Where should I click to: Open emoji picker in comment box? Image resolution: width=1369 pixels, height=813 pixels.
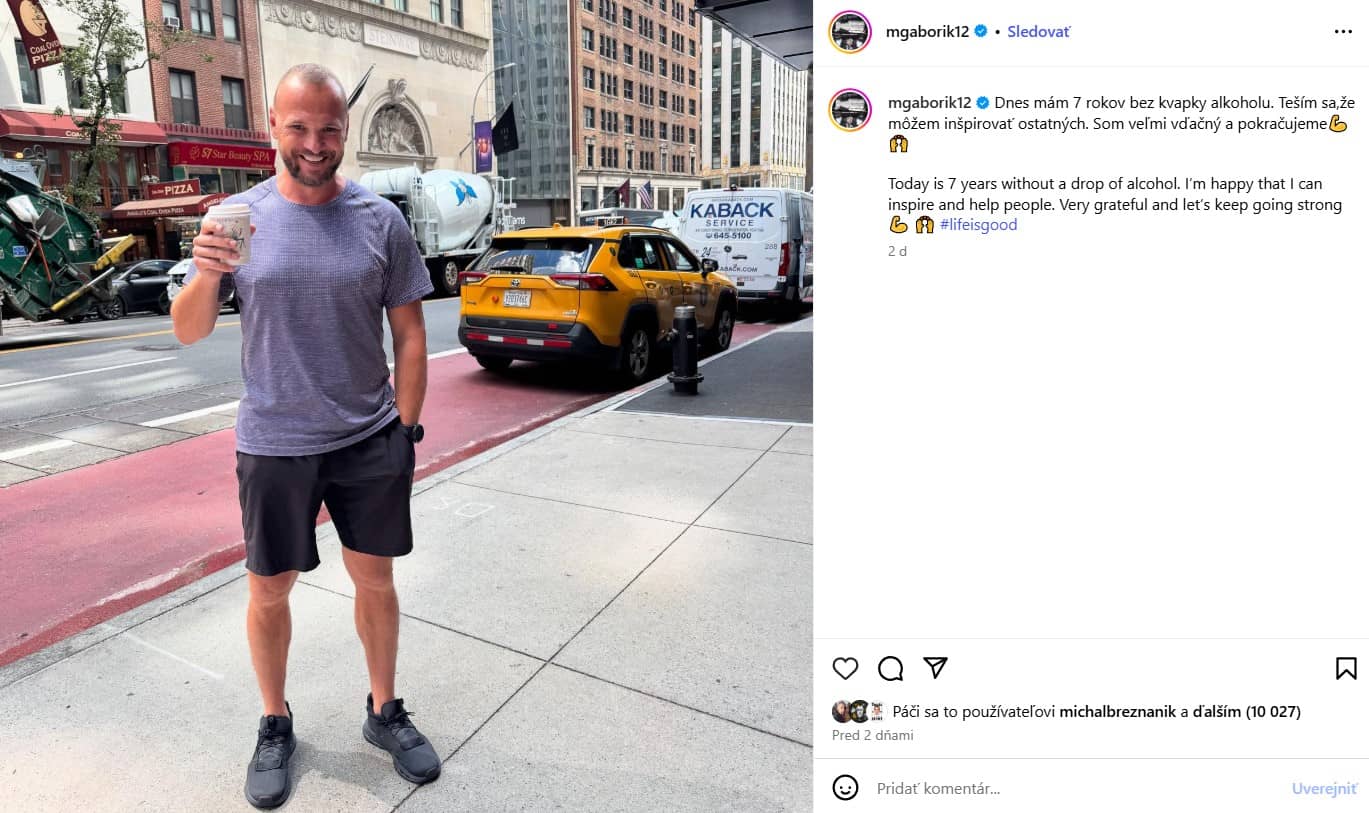[845, 788]
